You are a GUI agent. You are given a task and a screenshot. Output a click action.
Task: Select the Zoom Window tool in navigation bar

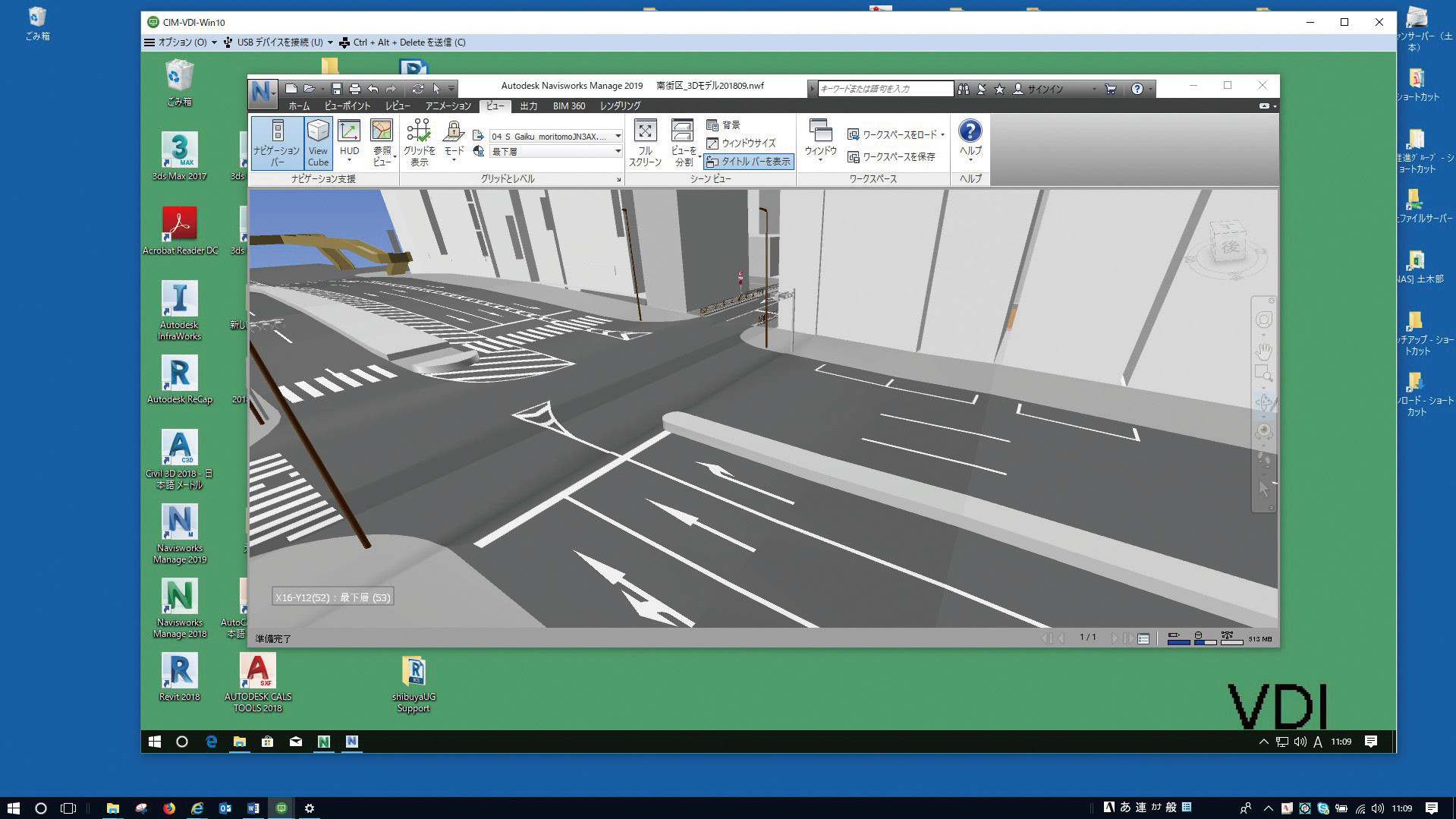click(1263, 373)
